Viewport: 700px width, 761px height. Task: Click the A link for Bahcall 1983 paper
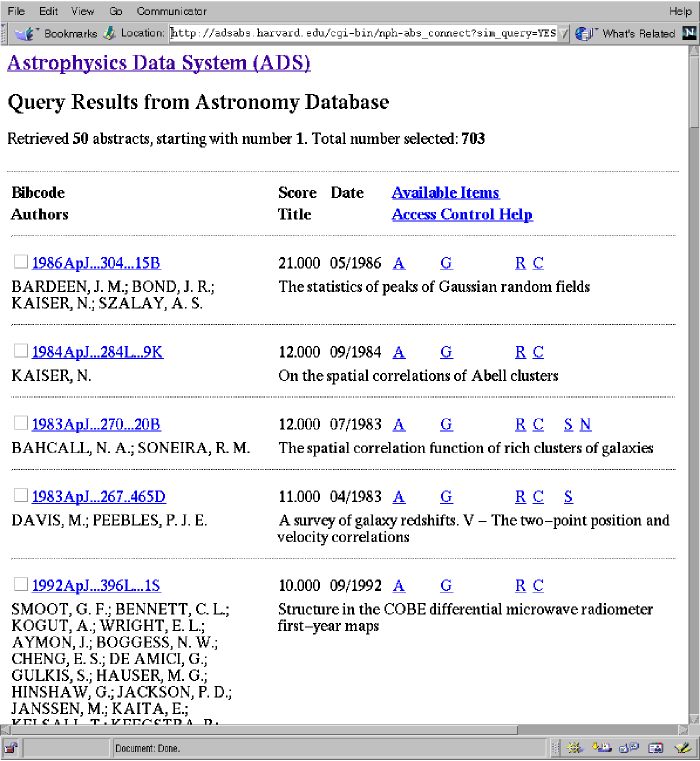[399, 424]
